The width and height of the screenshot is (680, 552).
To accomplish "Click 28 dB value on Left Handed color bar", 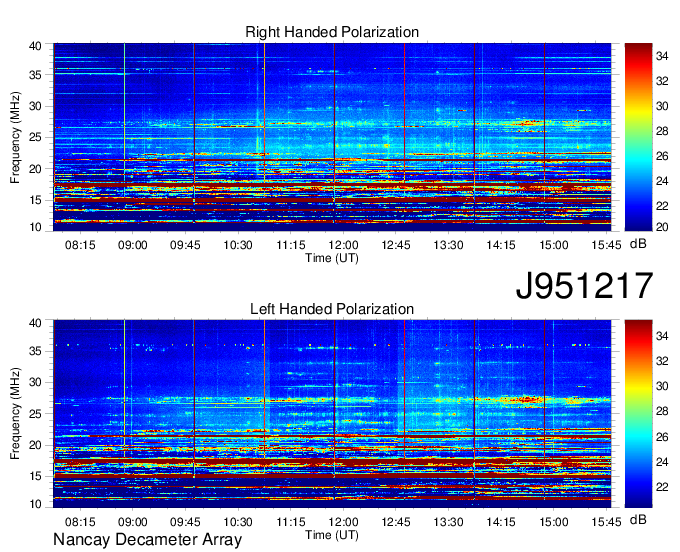I will tap(662, 411).
